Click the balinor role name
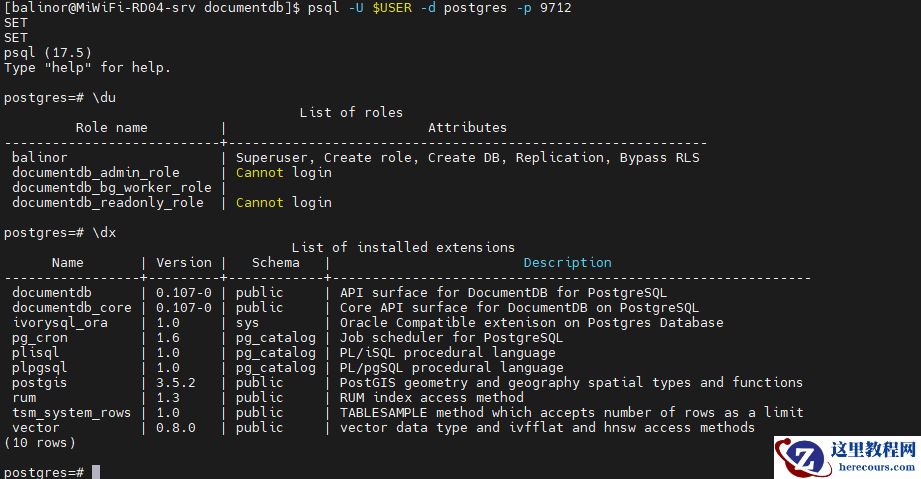Viewport: 921px width, 479px height. pos(40,157)
